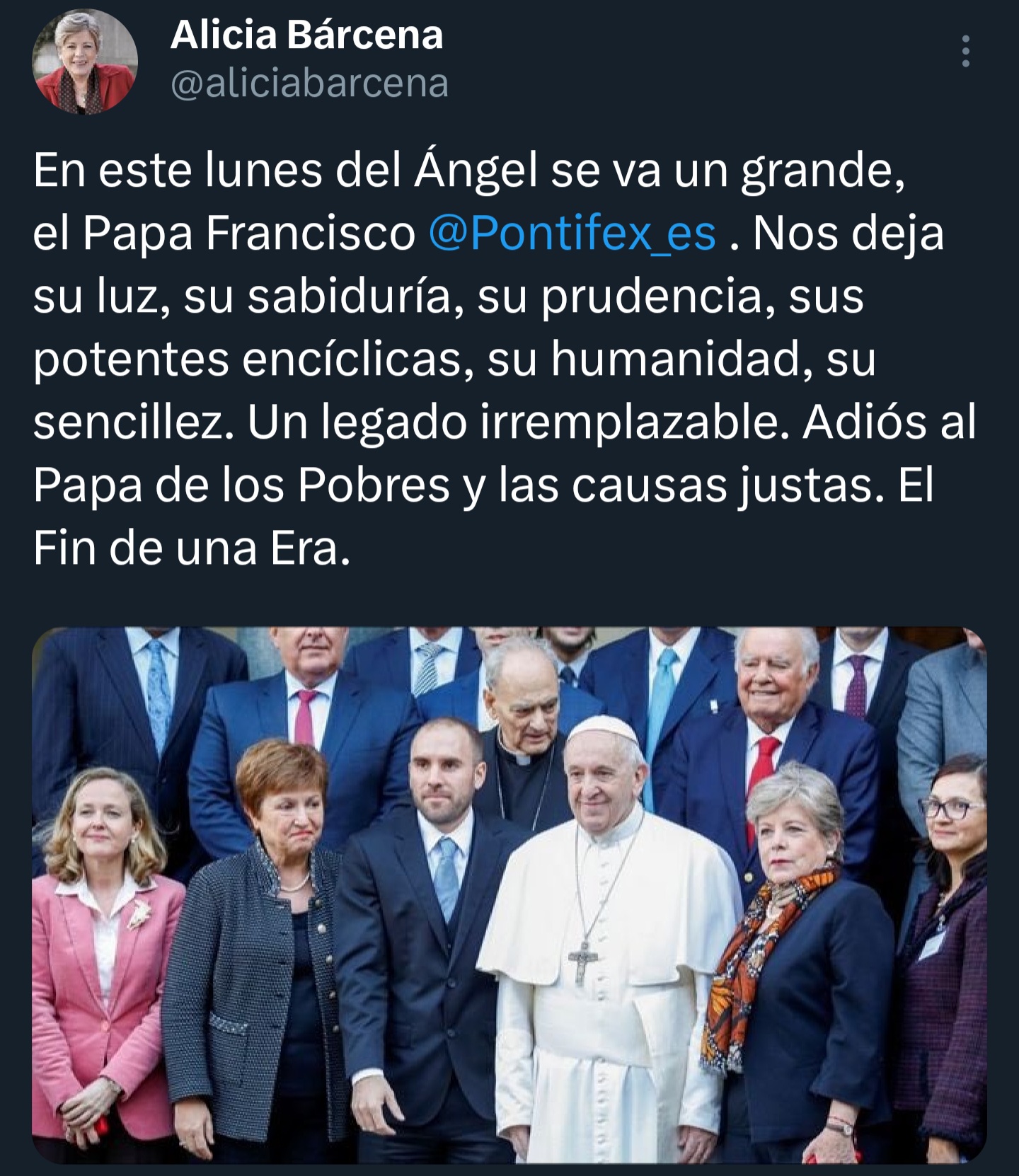Open the @Pontifex_es mention
Screen dimensions: 1019x1176
[x=572, y=233]
